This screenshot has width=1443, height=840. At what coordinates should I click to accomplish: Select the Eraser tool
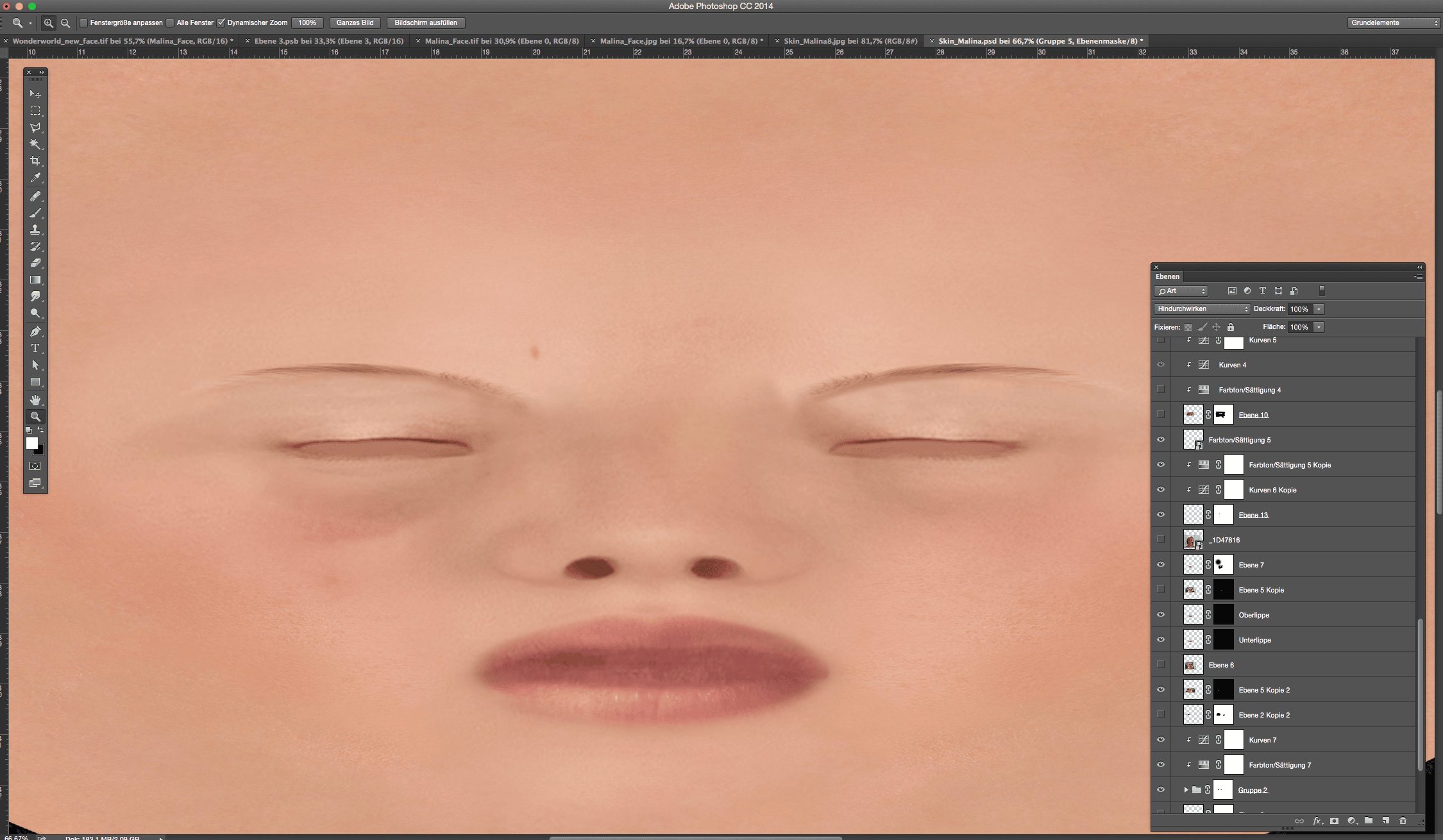tap(35, 263)
